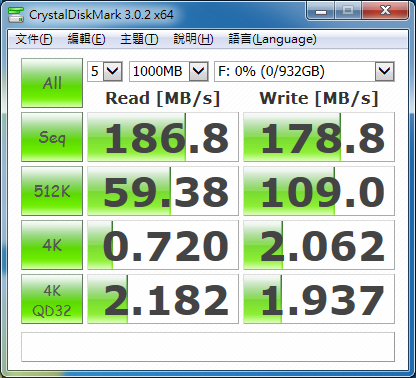Click the Seq write result 178.8
The width and height of the screenshot is (416, 378).
(x=319, y=137)
